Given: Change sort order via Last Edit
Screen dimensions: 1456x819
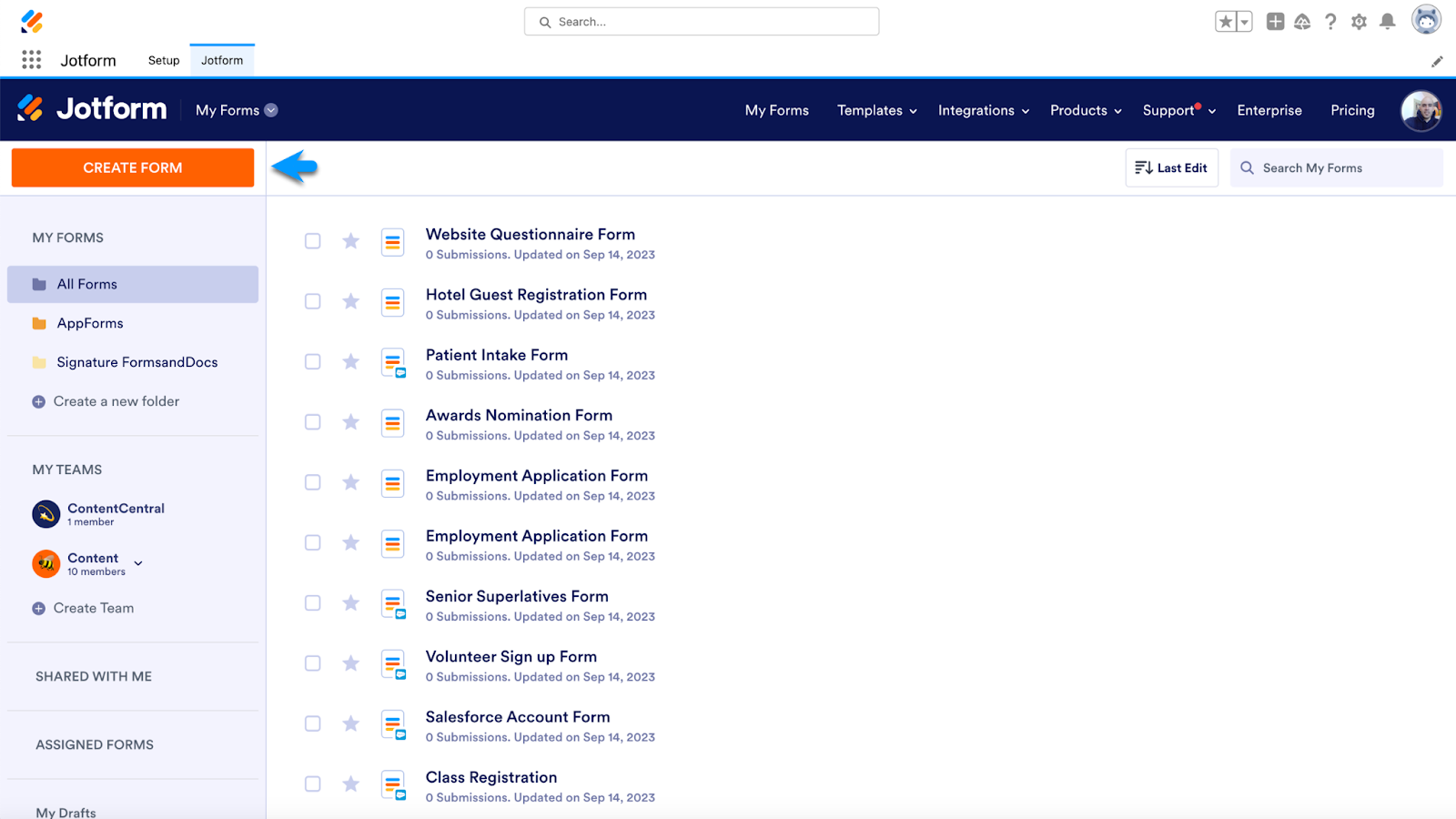Looking at the screenshot, I should click(1171, 168).
